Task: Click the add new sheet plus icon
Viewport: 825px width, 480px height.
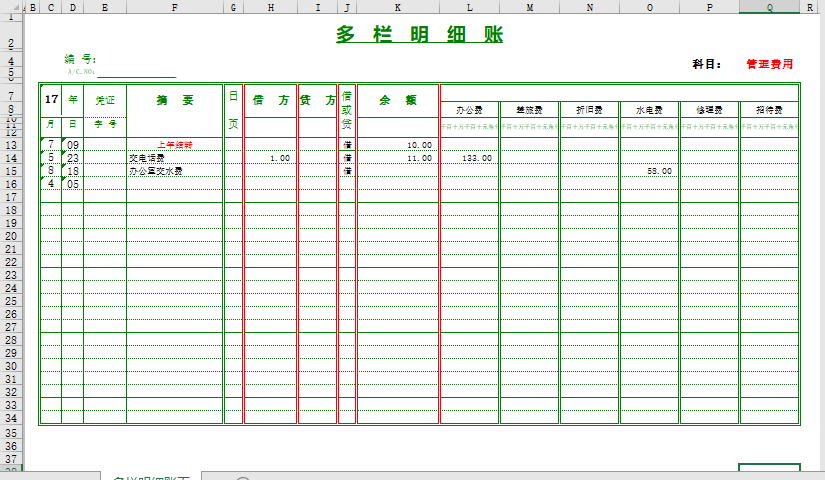Action: click(242, 478)
